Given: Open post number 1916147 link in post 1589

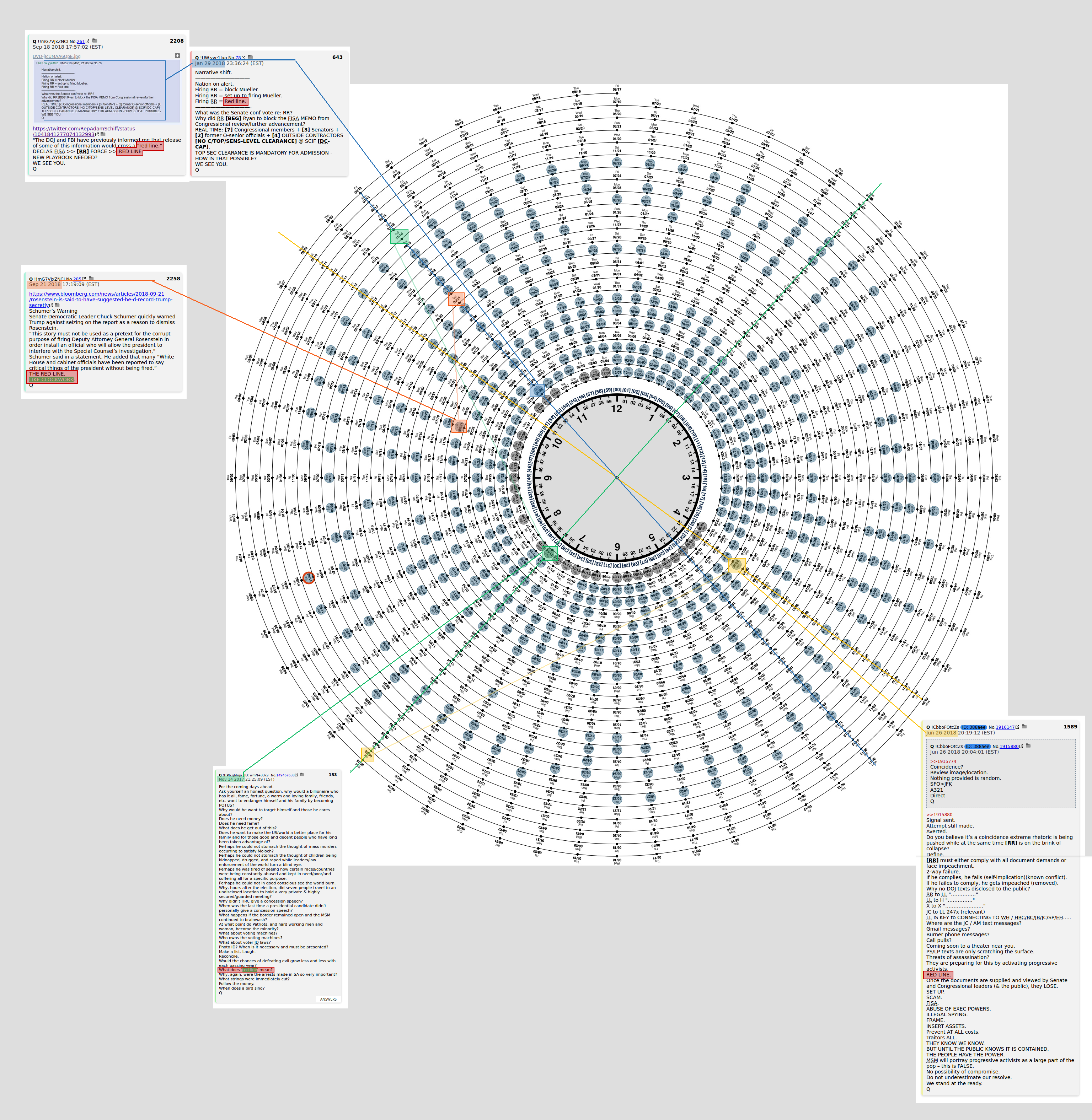Looking at the screenshot, I should point(1005,727).
